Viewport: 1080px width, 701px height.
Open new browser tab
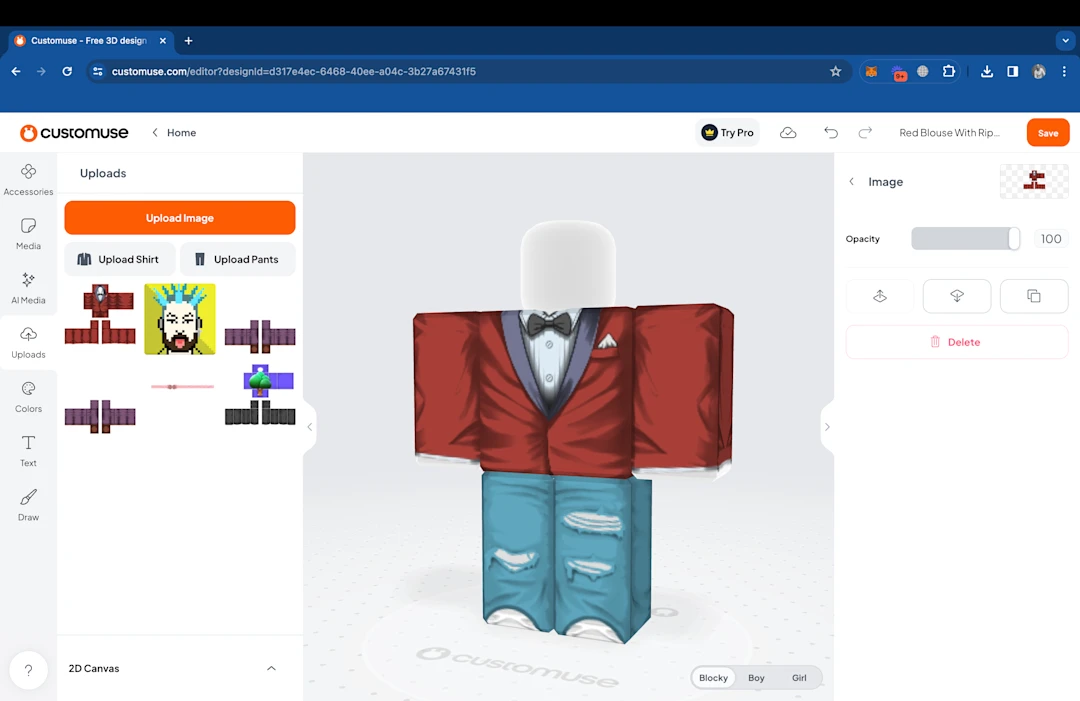pos(188,41)
